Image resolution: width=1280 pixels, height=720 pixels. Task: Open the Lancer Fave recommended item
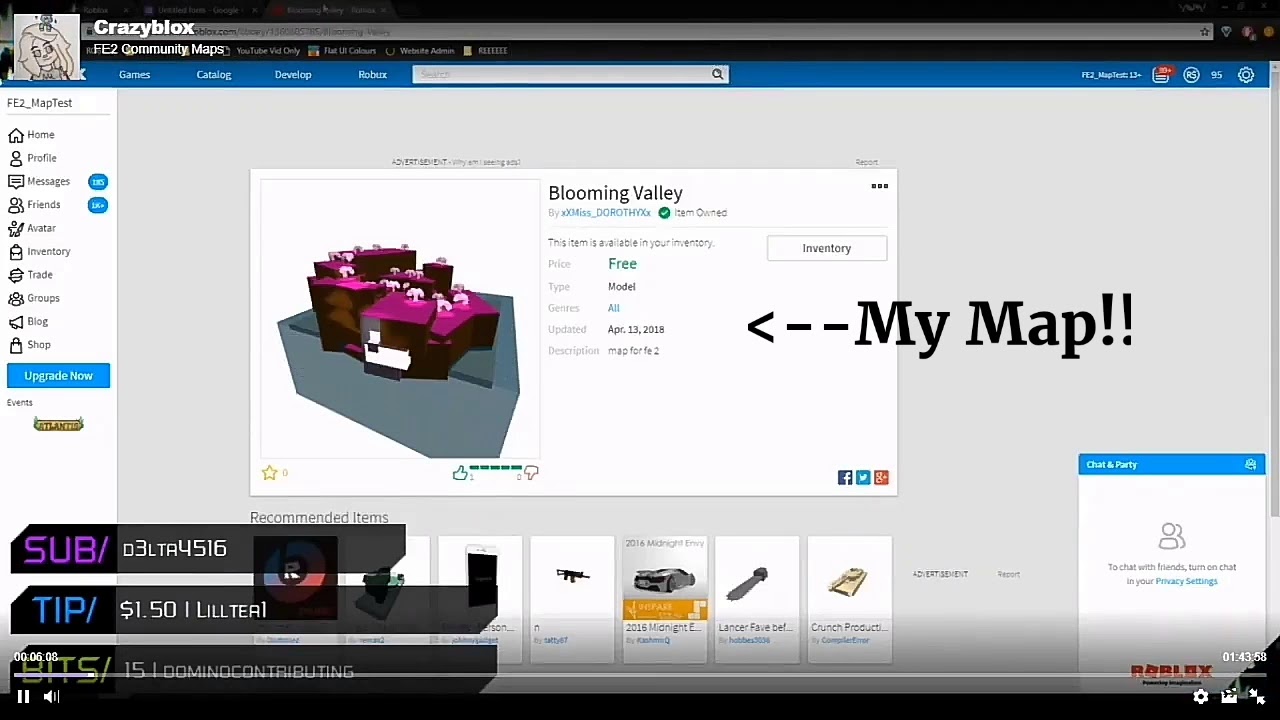tap(757, 598)
